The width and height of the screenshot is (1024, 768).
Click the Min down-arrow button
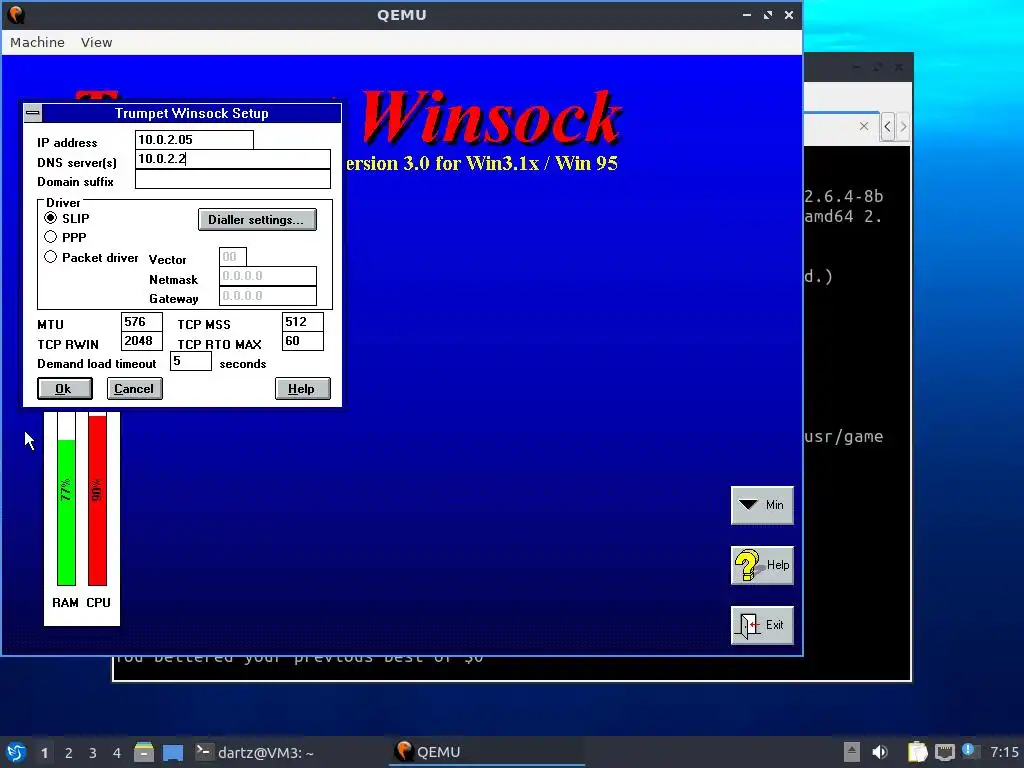(x=762, y=505)
